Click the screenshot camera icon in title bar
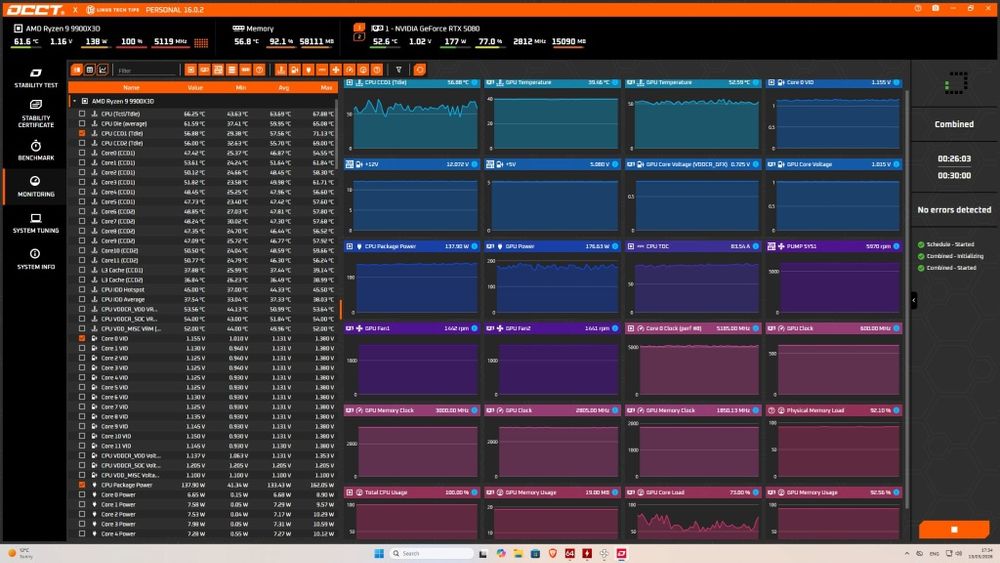 coord(935,8)
